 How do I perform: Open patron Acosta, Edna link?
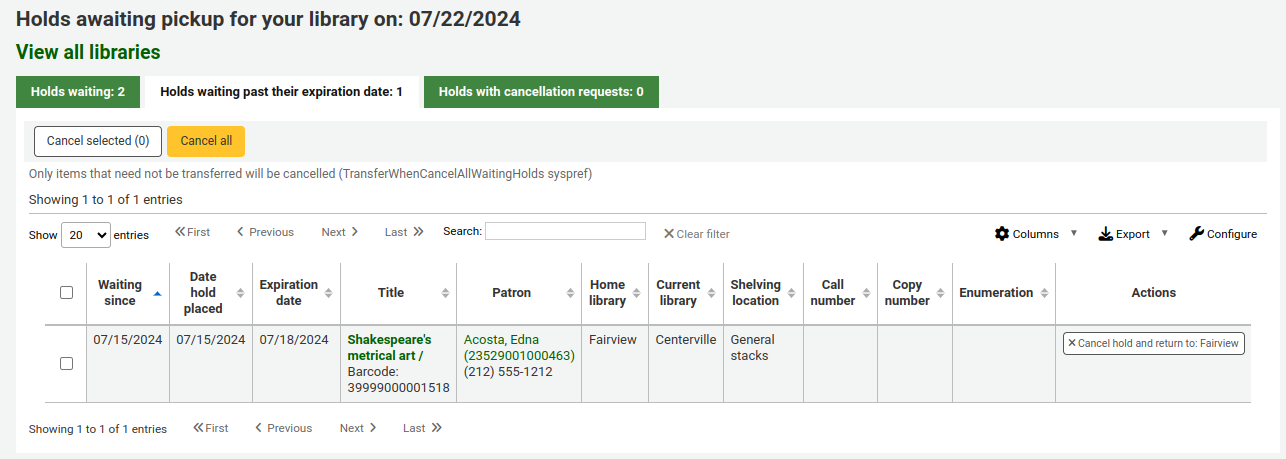tap(501, 340)
